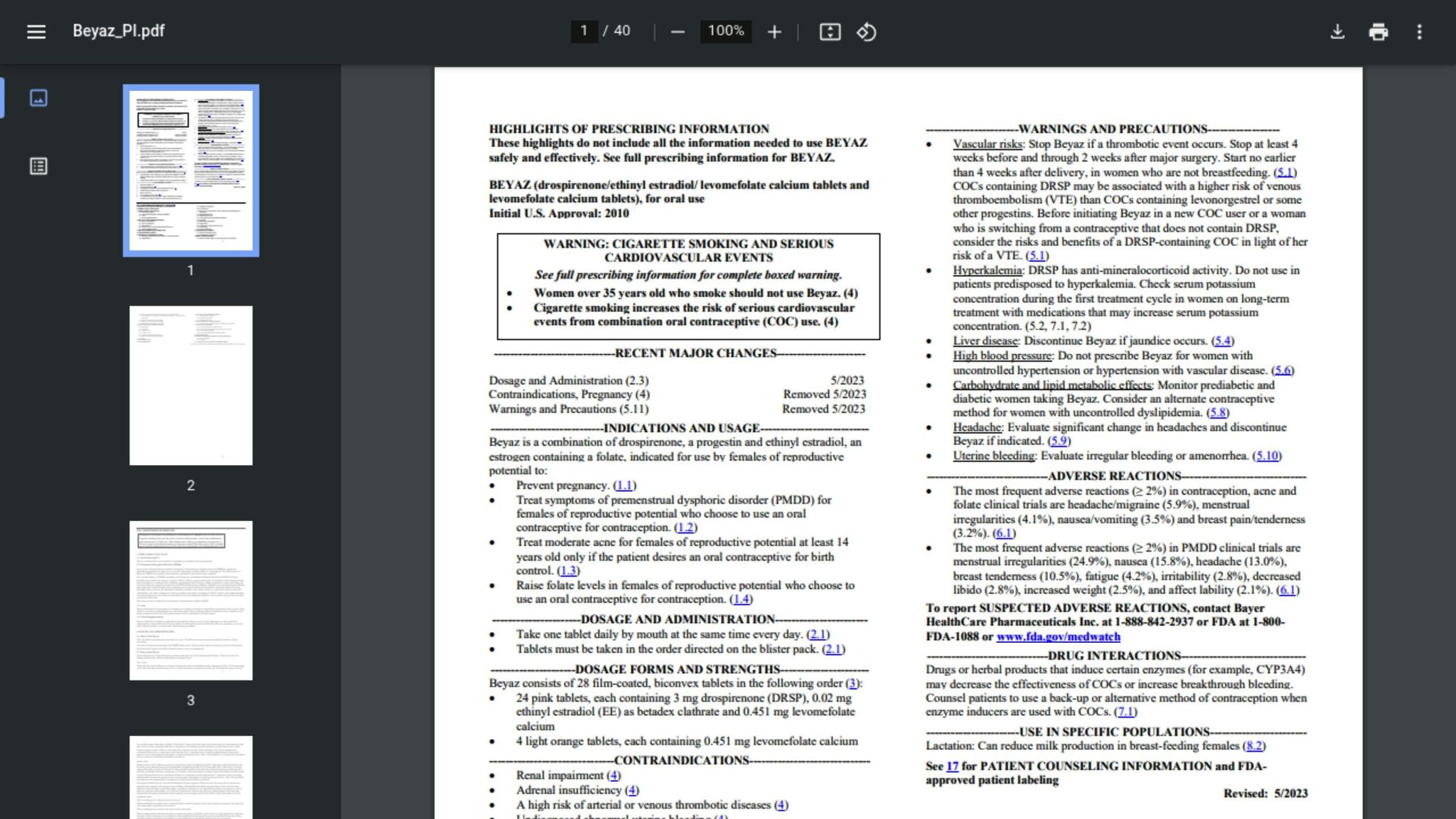Open page 2 thumbnail
The image size is (1456, 819).
[191, 385]
